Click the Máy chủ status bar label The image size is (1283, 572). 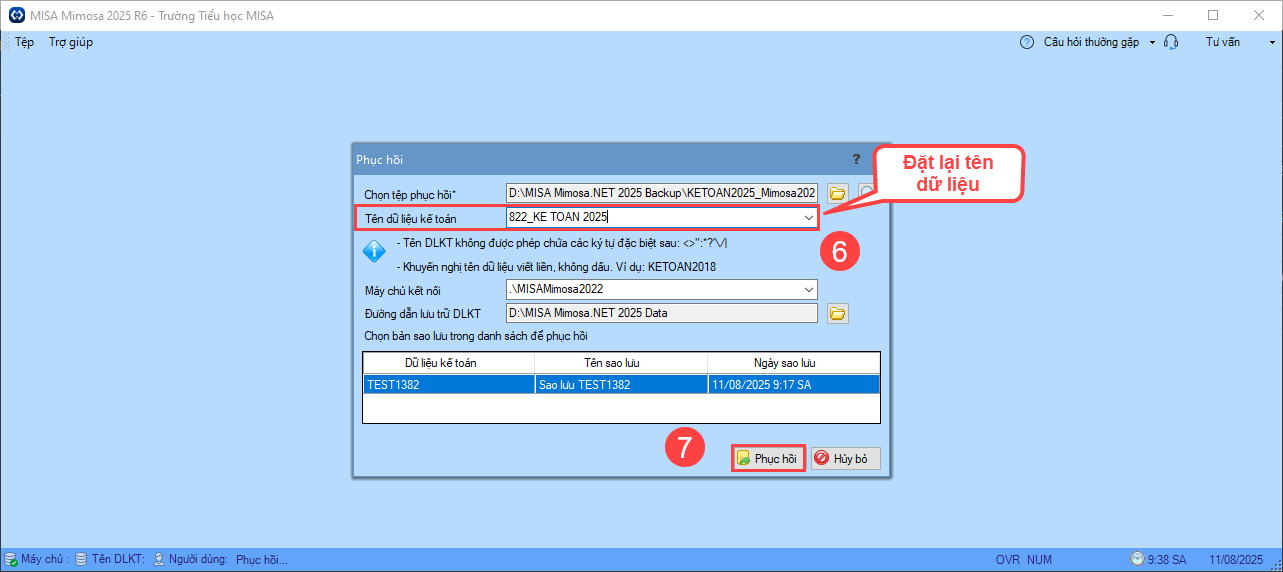coord(45,559)
